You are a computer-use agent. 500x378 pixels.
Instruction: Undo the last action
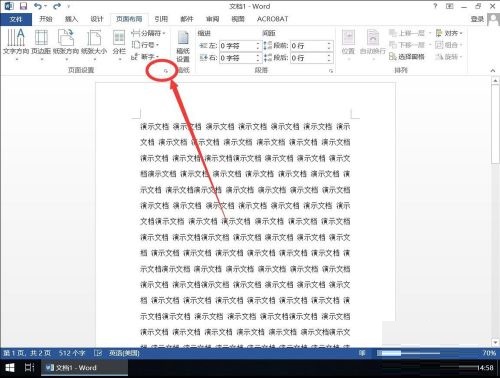38,6
